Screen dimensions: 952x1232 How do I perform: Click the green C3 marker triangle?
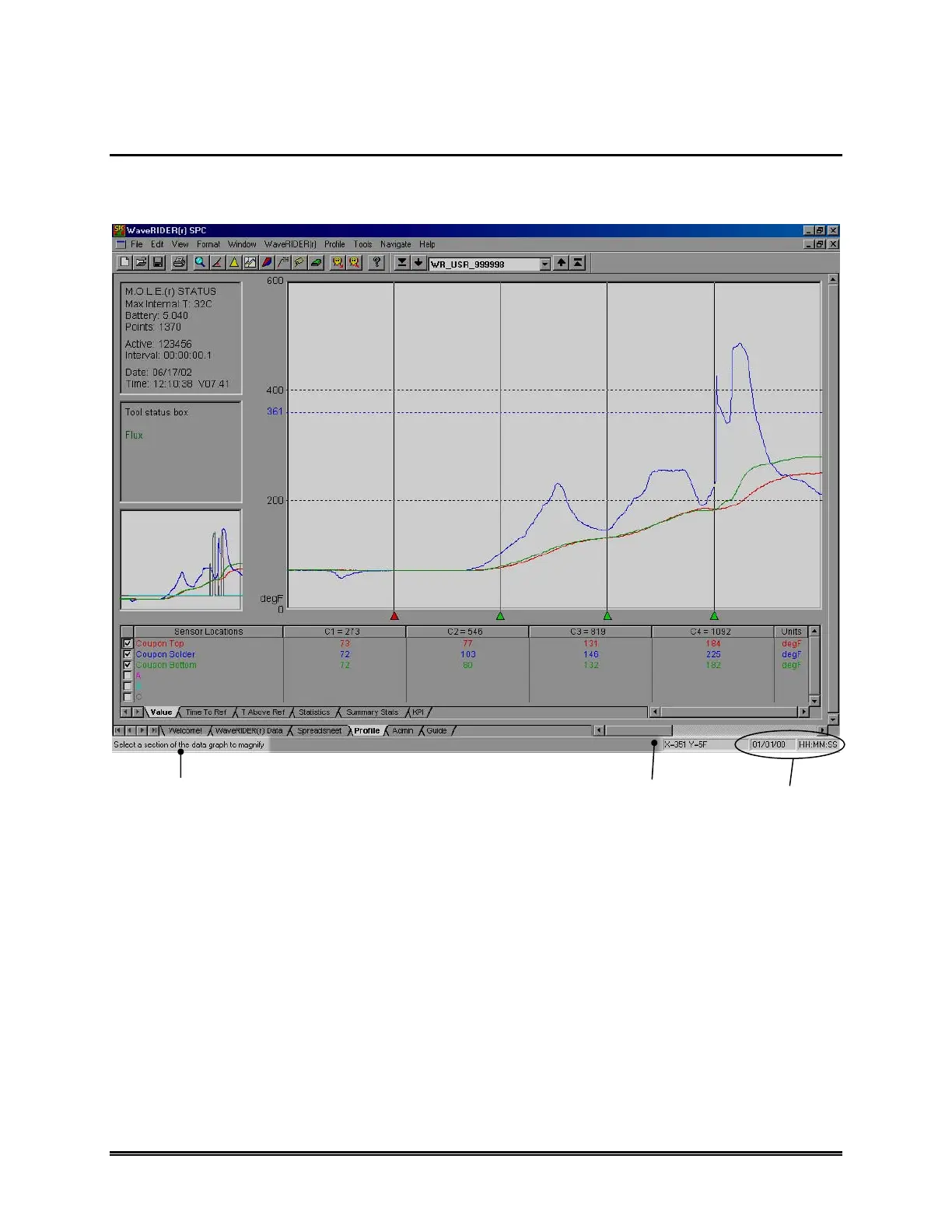pyautogui.click(x=607, y=616)
